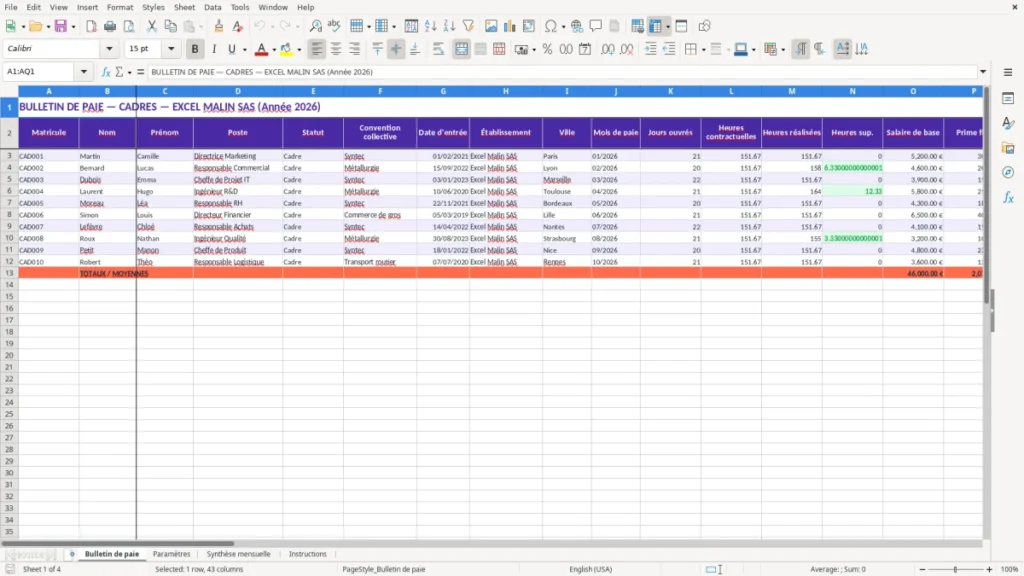Open the font name dropdown
Viewport: 1024px width, 576px height.
pyautogui.click(x=109, y=48)
